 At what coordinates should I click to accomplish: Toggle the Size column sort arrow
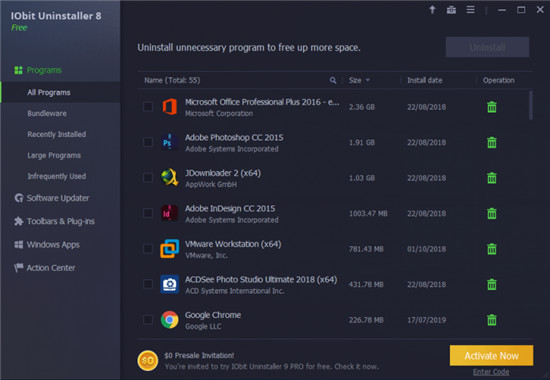pyautogui.click(x=368, y=80)
